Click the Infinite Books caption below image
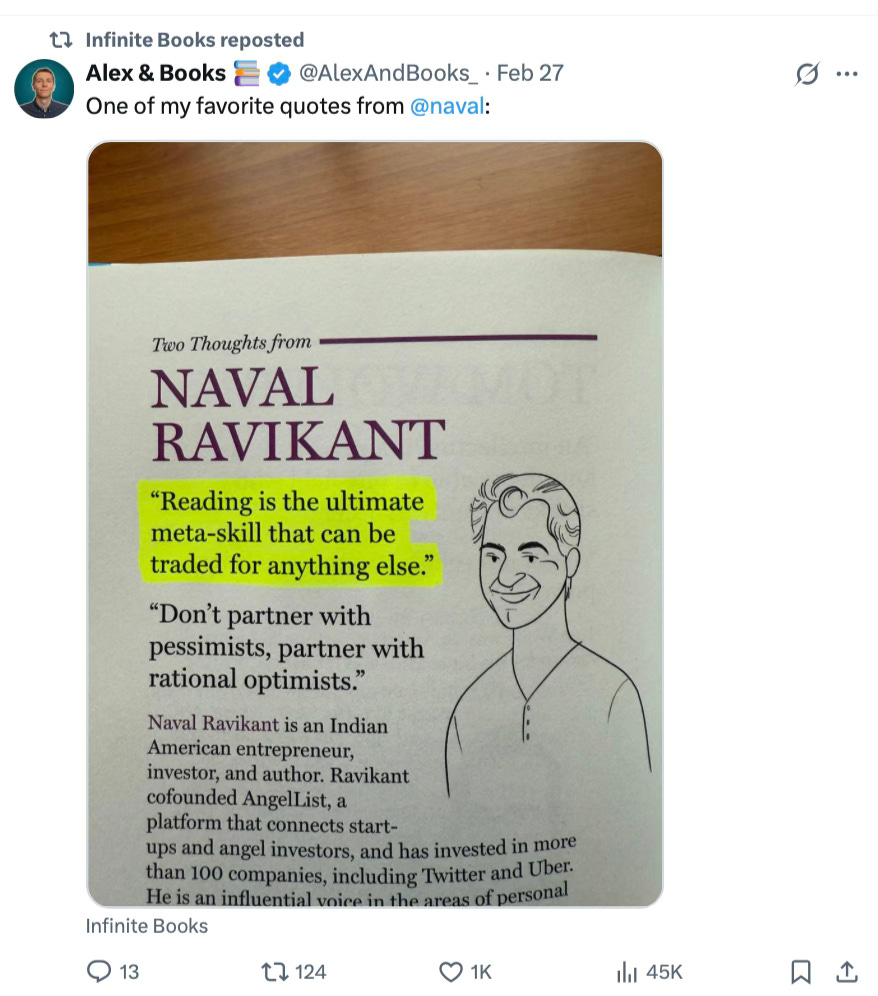This screenshot has height=996, width=878. coord(147,926)
